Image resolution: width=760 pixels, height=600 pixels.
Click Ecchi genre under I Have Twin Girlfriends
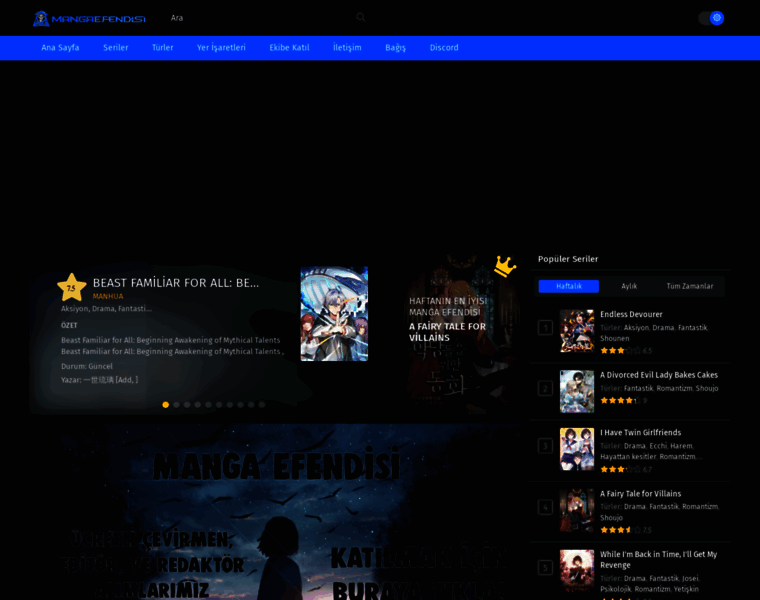coord(658,446)
